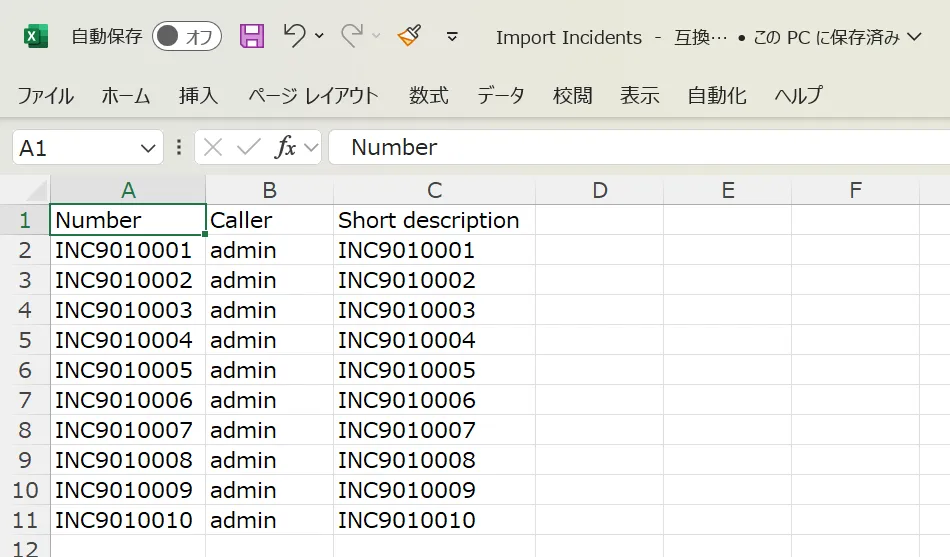This screenshot has height=557, width=950.
Task: Select column F header
Action: [855, 190]
